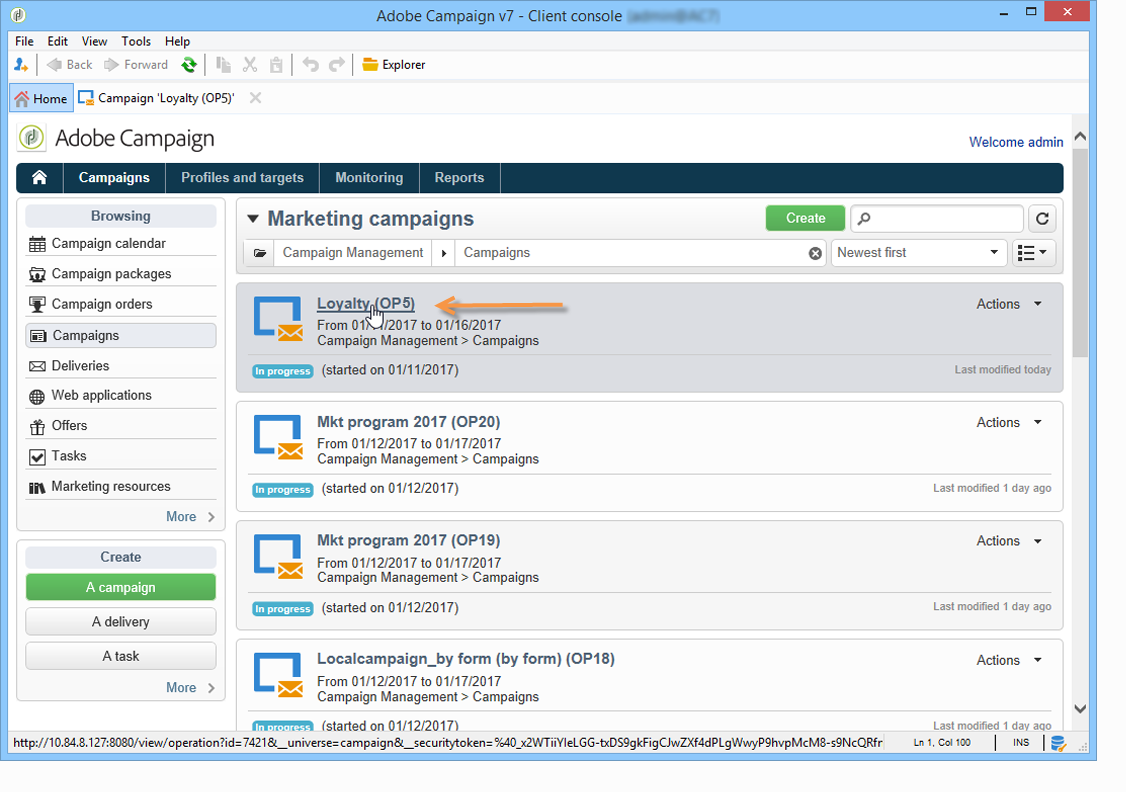This screenshot has height=792, width=1126.
Task: Click the Campaign Management breadcrumb
Action: [353, 253]
